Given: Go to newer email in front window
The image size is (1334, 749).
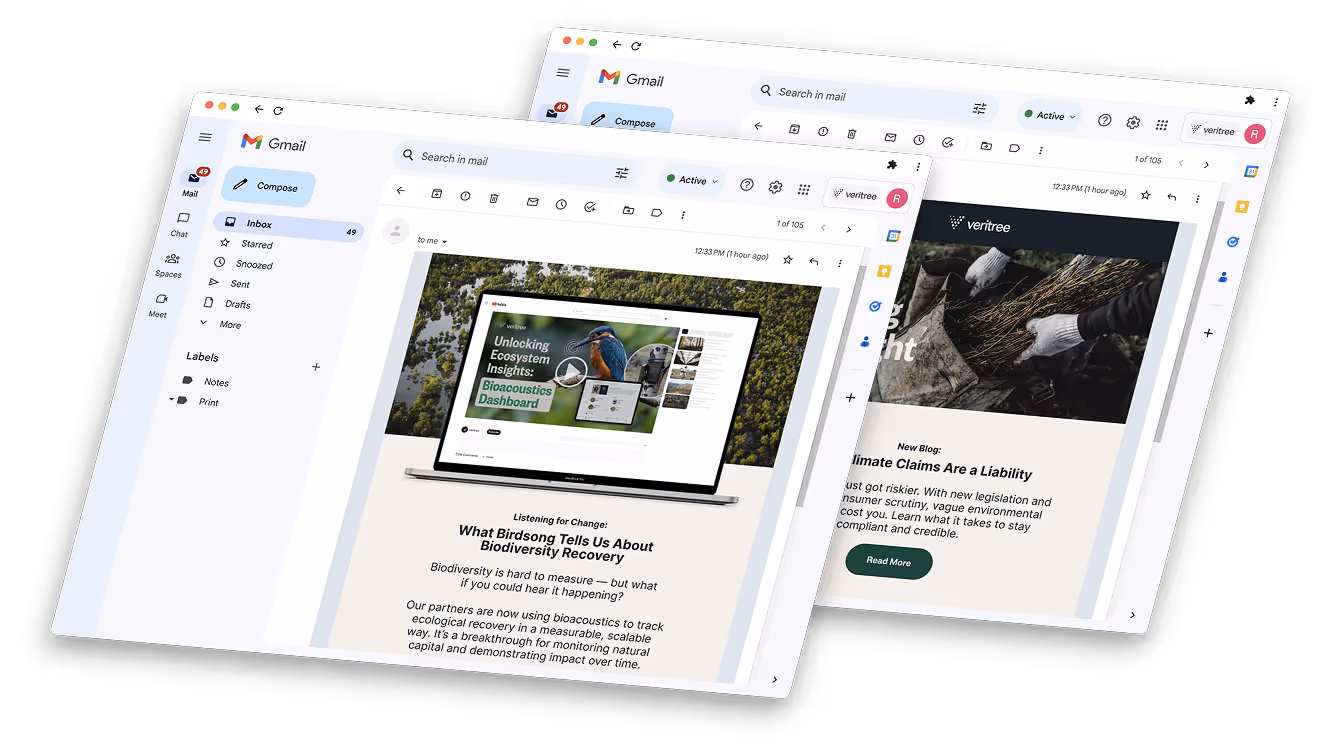Looking at the screenshot, I should (x=823, y=227).
